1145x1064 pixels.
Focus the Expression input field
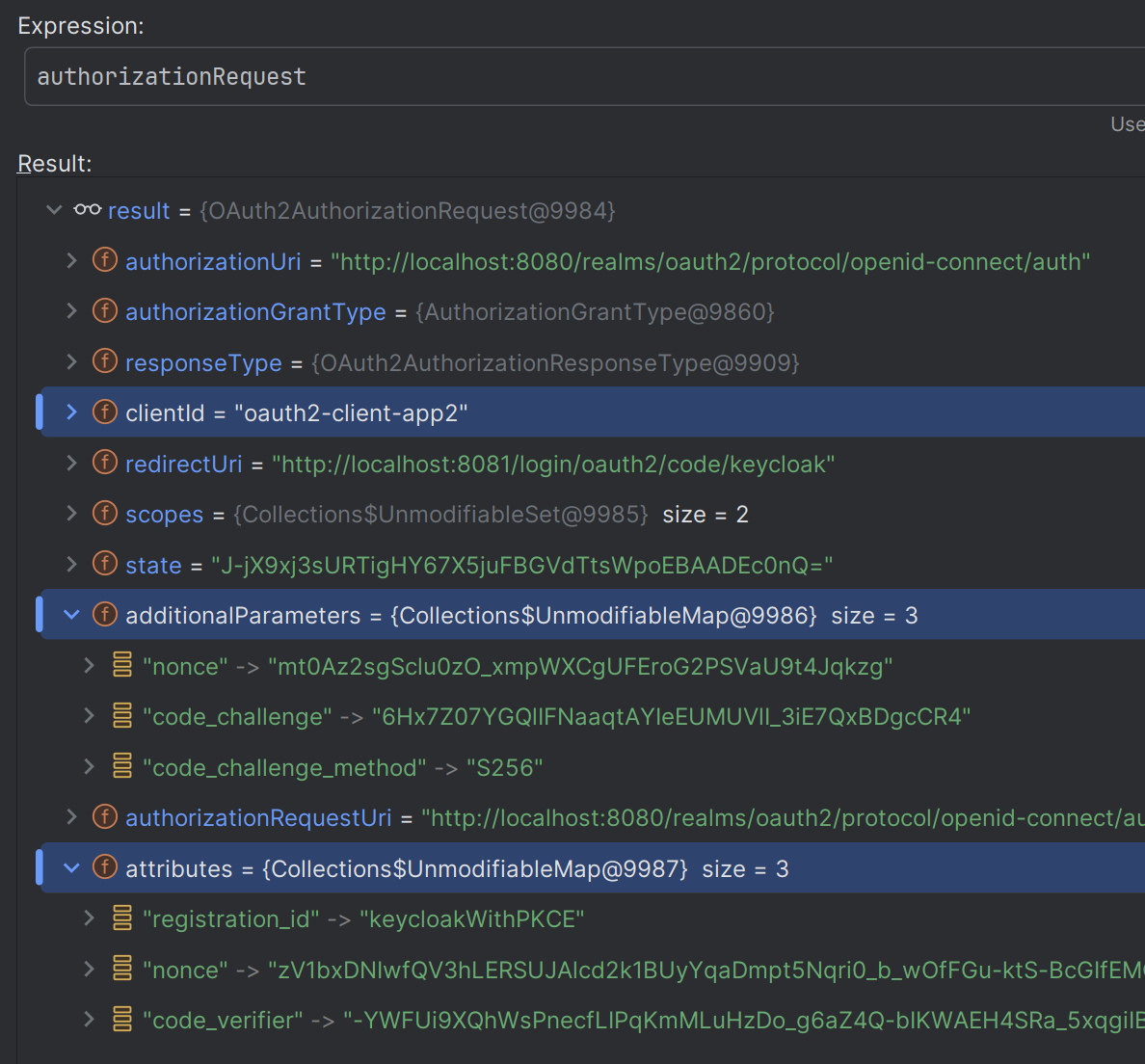click(578, 77)
